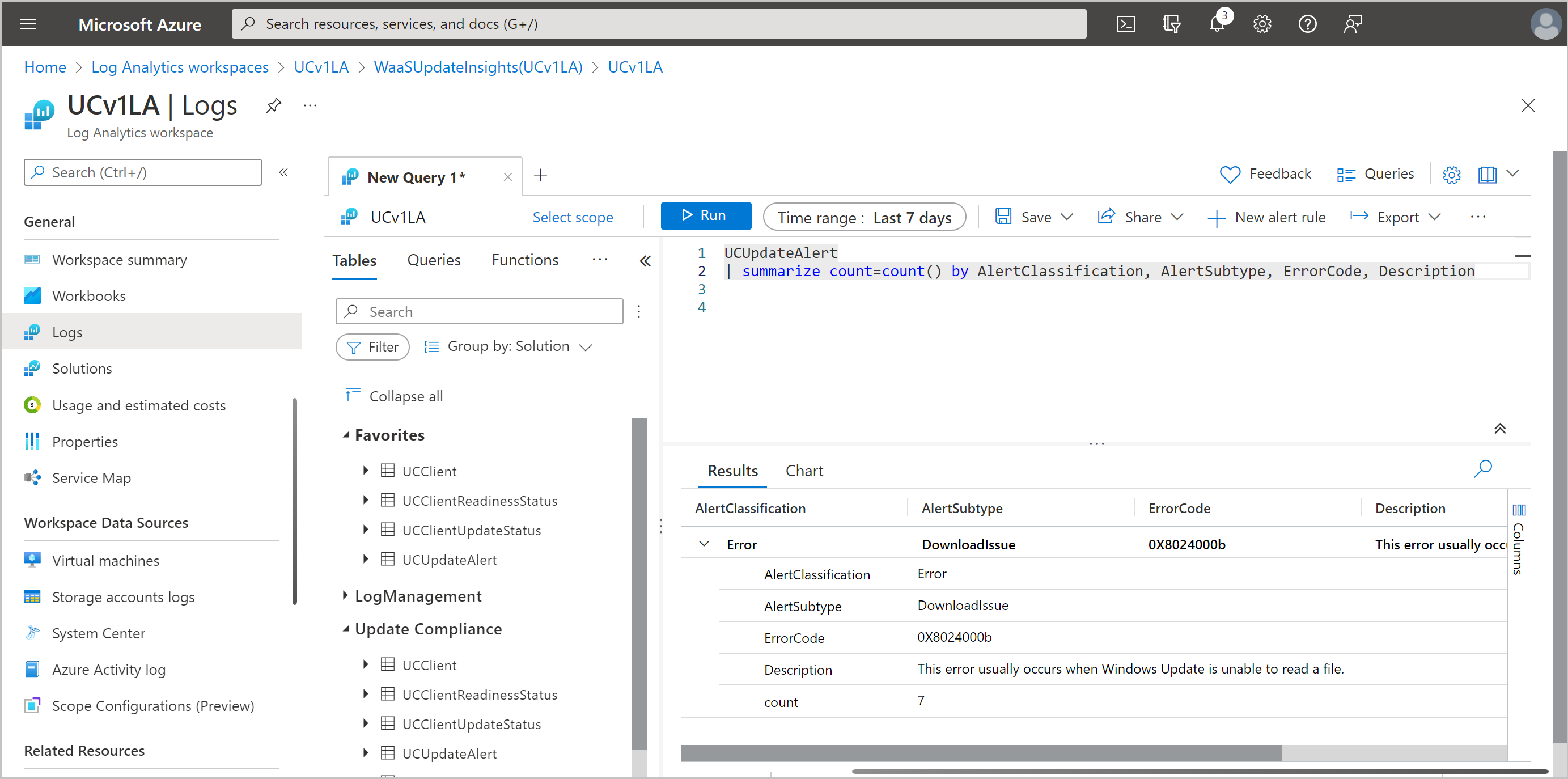1568x779 pixels.
Task: Switch to the Chart tab
Action: (803, 471)
